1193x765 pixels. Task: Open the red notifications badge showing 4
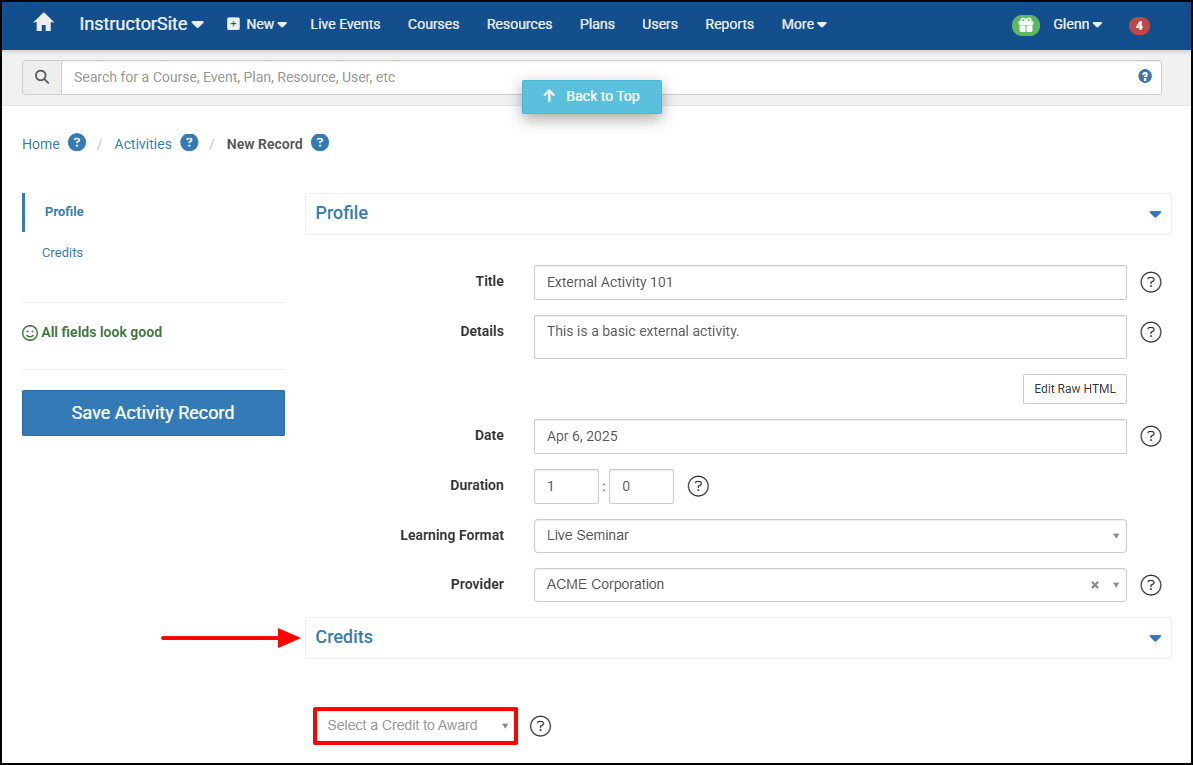coord(1139,25)
